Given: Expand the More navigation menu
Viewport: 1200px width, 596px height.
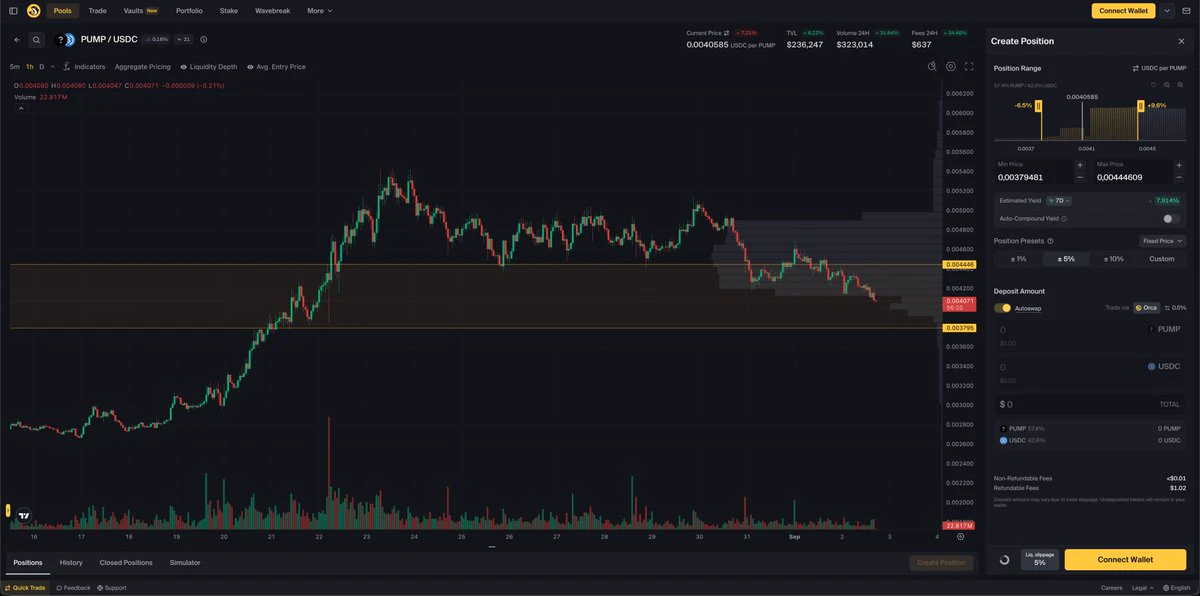Looking at the screenshot, I should tap(320, 11).
